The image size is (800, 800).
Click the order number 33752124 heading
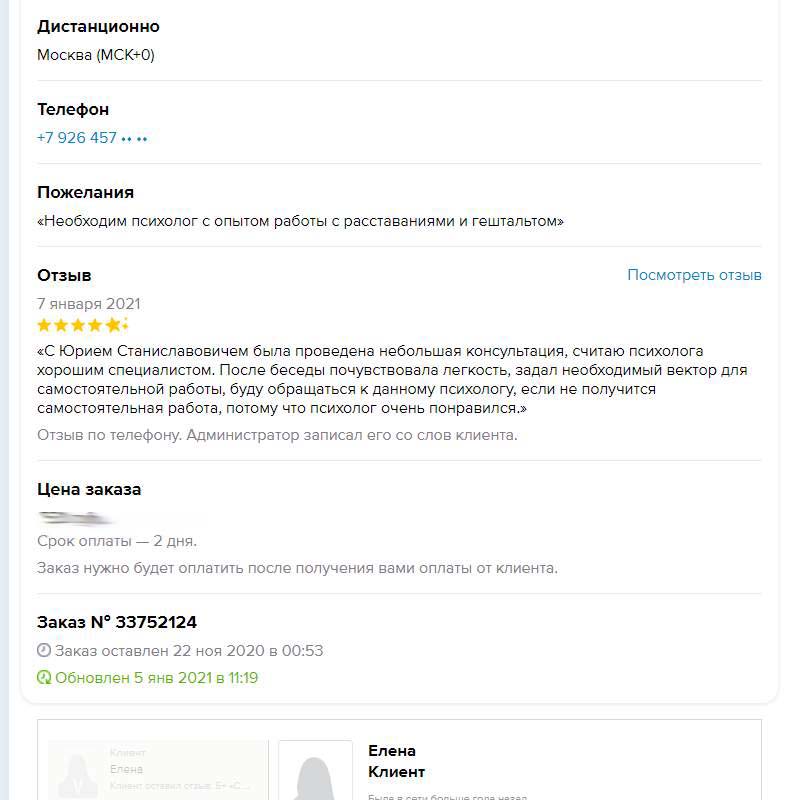(117, 622)
